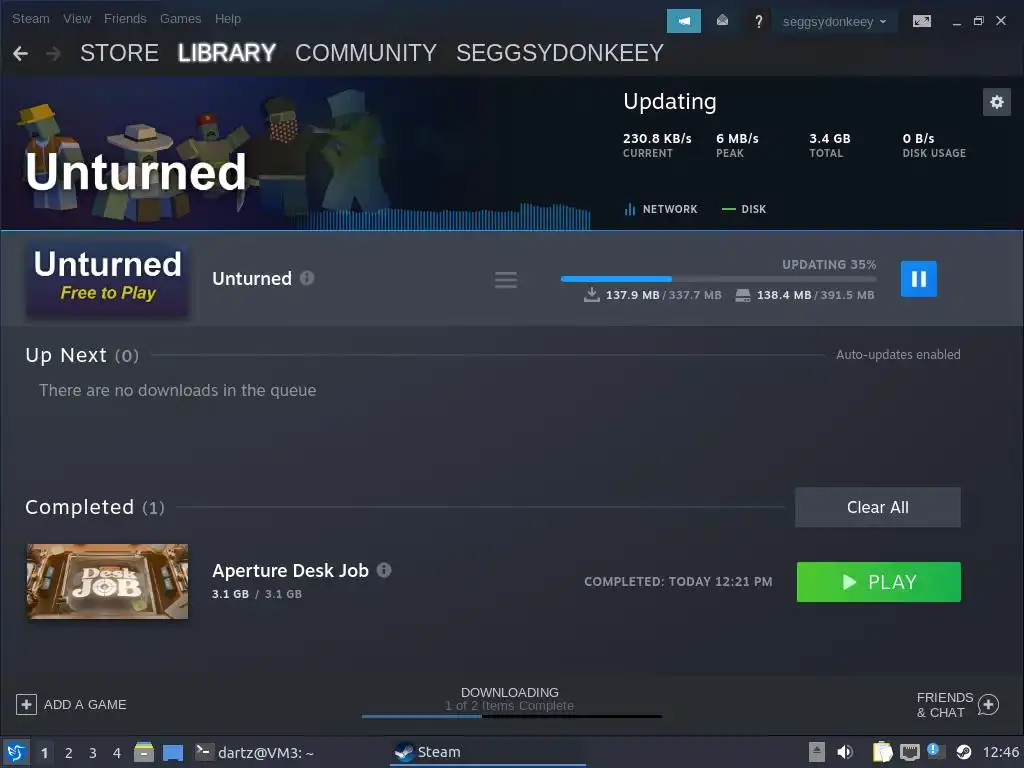Click the Unturned Free to Play thumbnail
Screen dimensions: 1024x768
(x=108, y=279)
